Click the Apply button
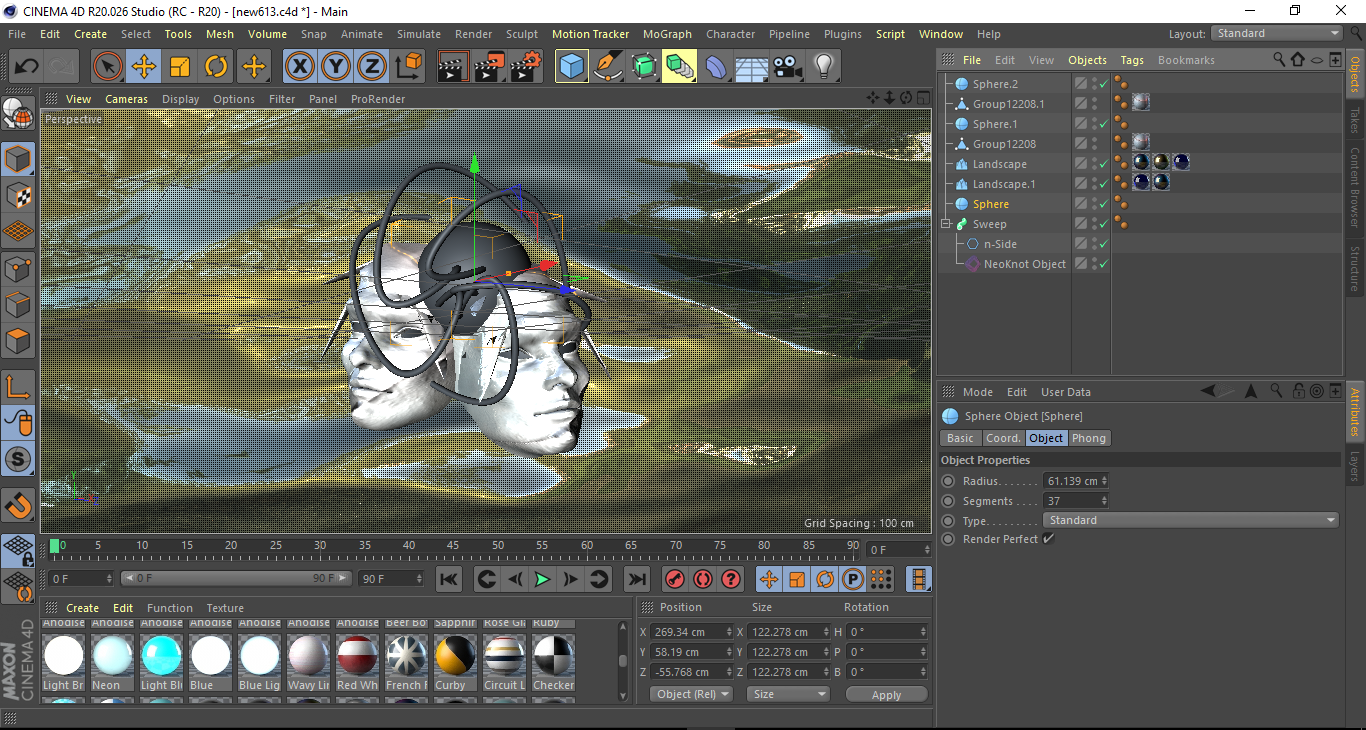Viewport: 1366px width, 730px height. point(886,694)
